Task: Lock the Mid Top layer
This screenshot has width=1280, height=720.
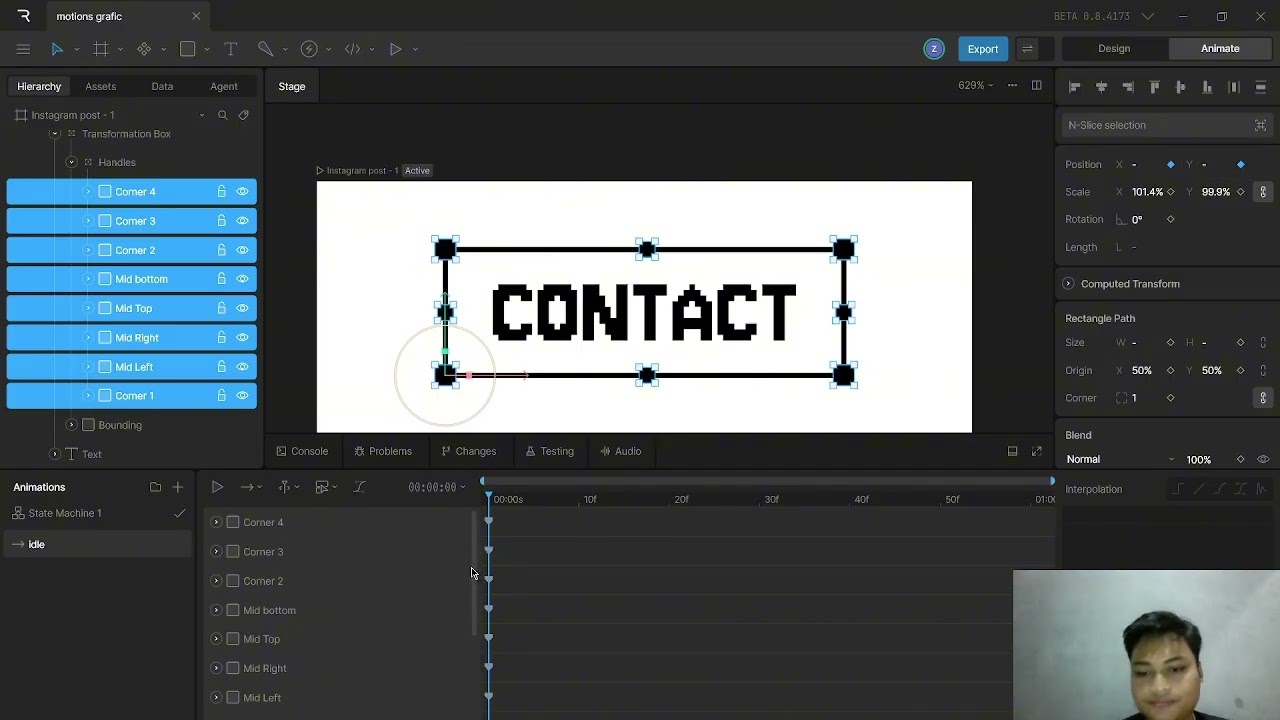Action: (222, 308)
